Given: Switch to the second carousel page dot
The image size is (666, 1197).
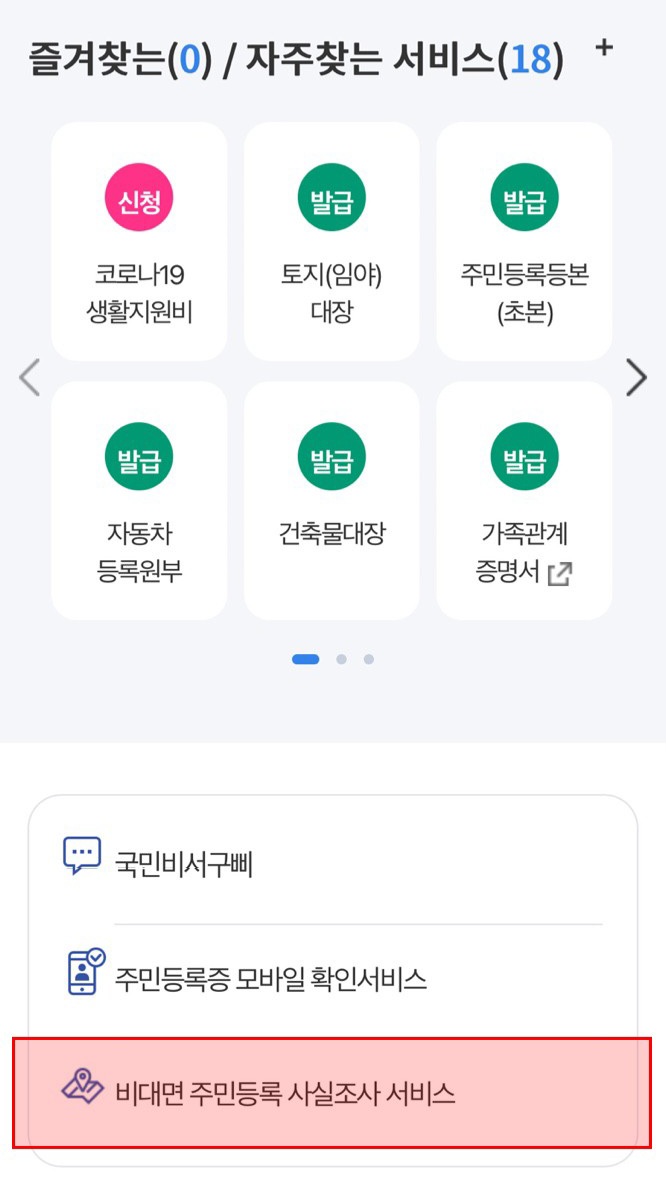Looking at the screenshot, I should (341, 659).
